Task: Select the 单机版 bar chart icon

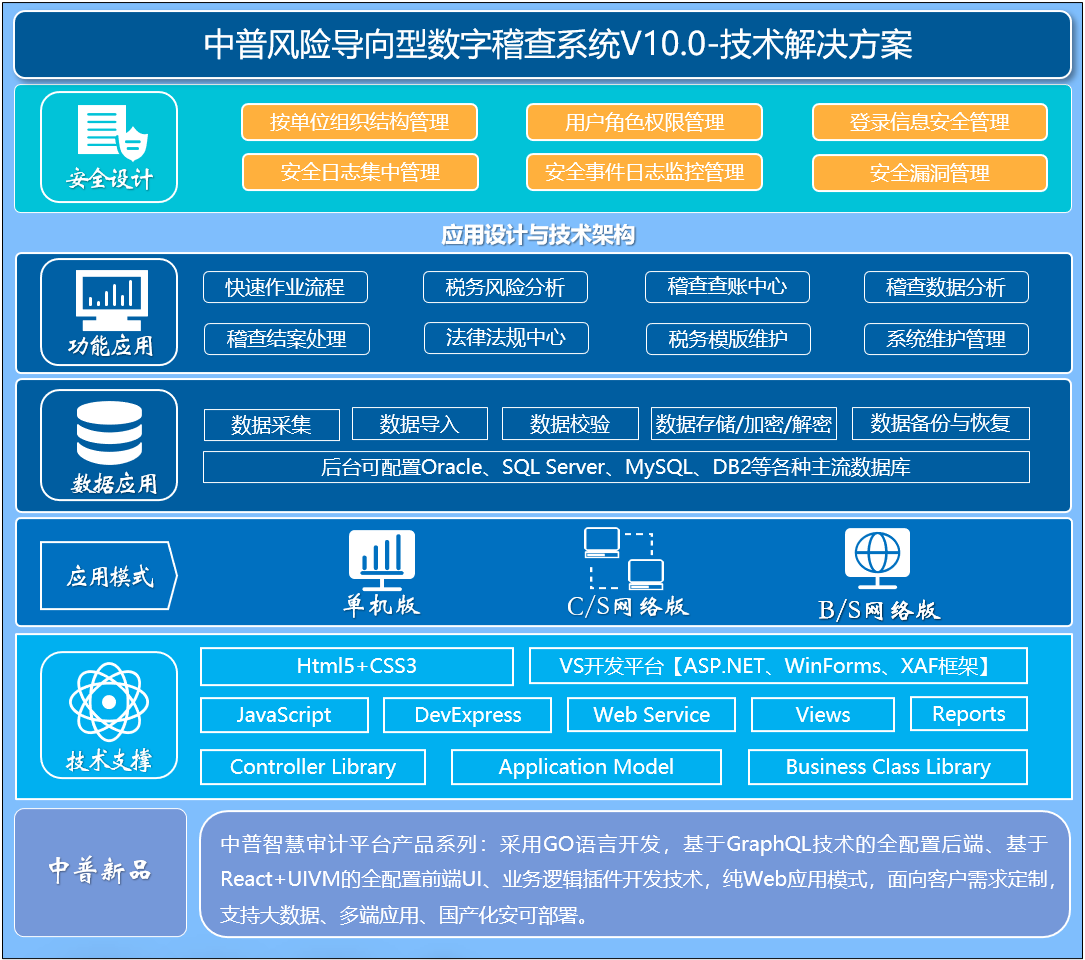Action: [382, 560]
